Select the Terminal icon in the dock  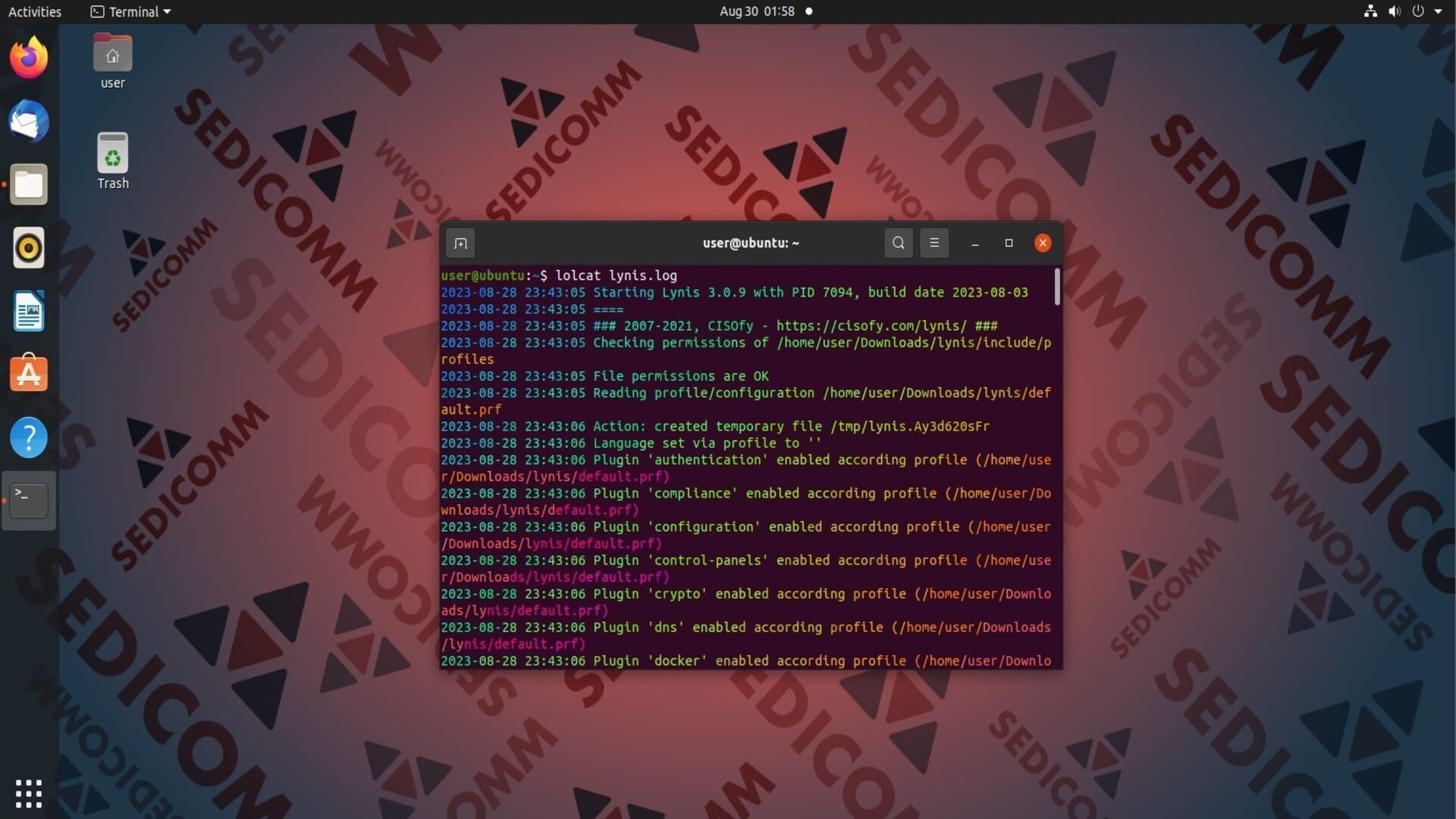pyautogui.click(x=29, y=500)
